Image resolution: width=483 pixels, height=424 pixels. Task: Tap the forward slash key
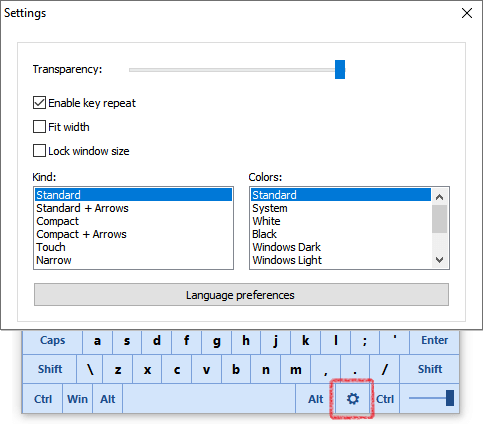coord(385,369)
